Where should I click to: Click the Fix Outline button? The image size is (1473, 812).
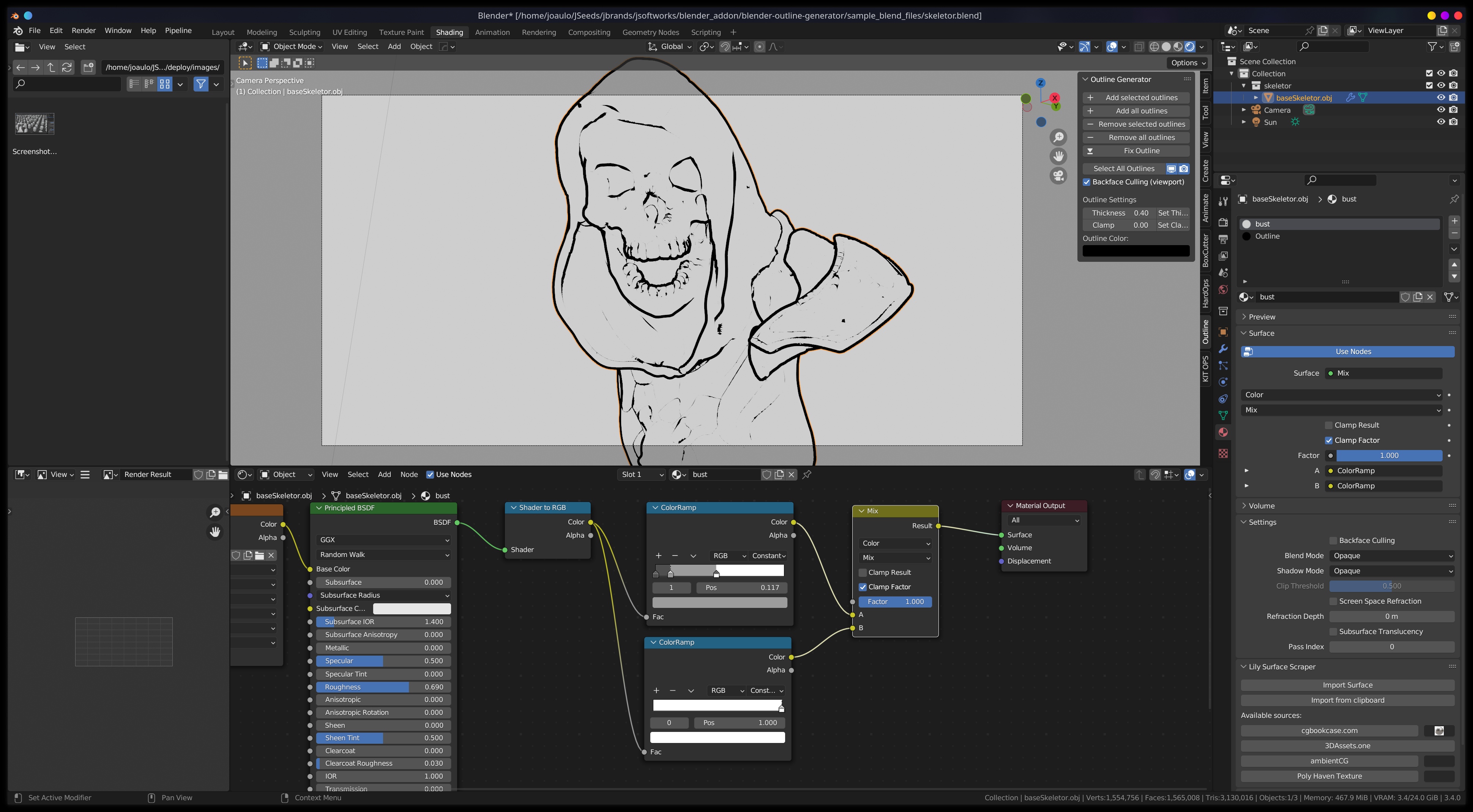(x=1136, y=151)
